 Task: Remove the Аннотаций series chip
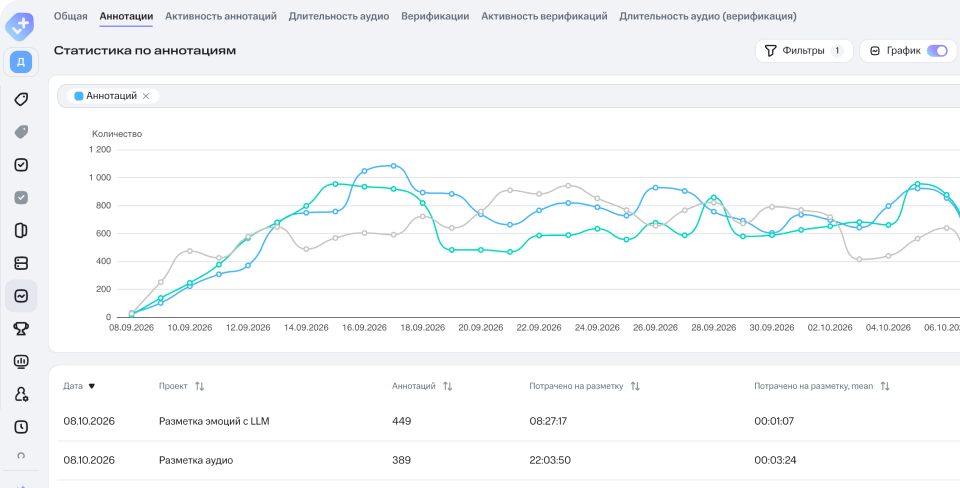point(146,96)
